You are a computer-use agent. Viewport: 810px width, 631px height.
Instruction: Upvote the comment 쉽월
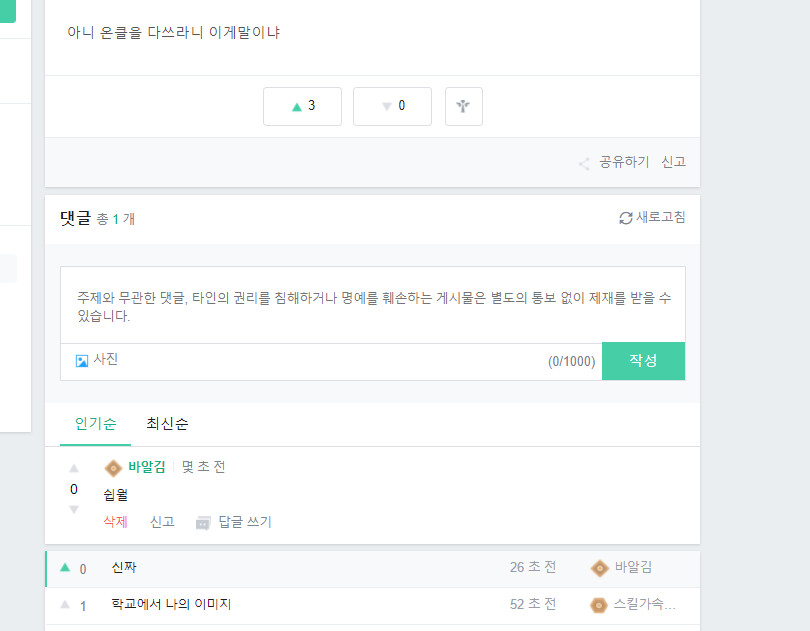pyautogui.click(x=74, y=468)
